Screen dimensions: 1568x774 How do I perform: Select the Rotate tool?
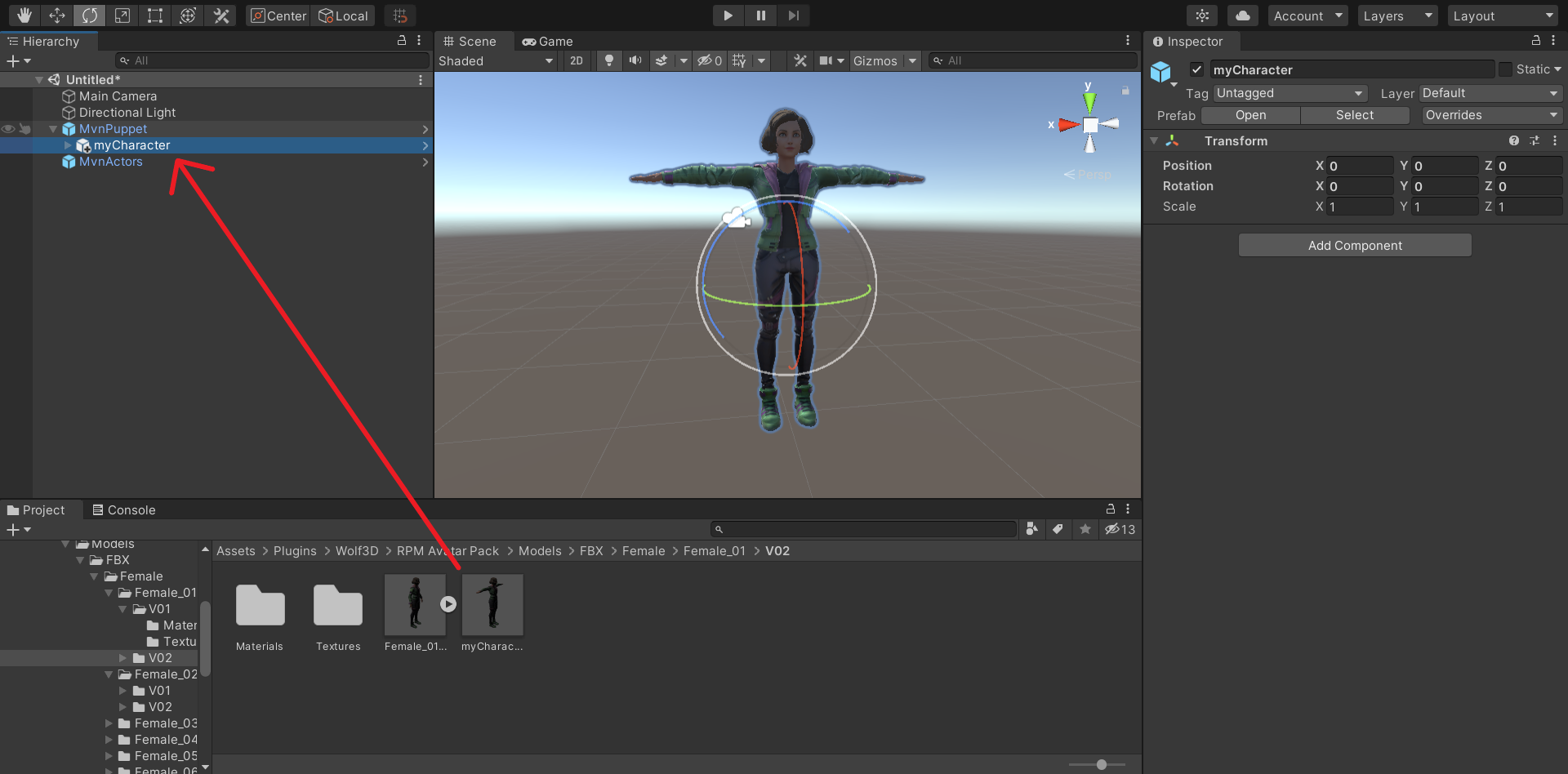click(x=90, y=16)
